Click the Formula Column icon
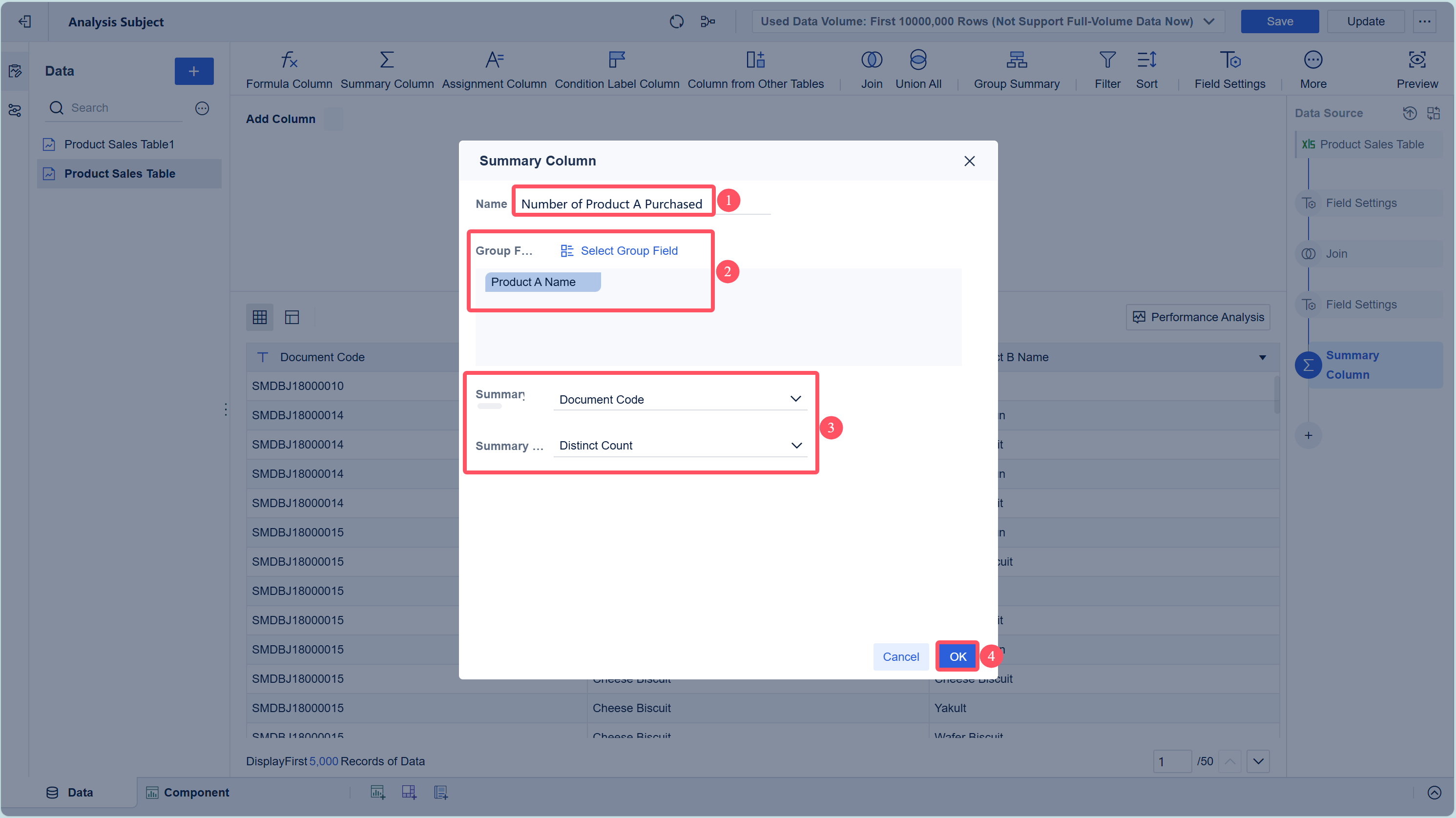This screenshot has height=818, width=1456. point(289,60)
